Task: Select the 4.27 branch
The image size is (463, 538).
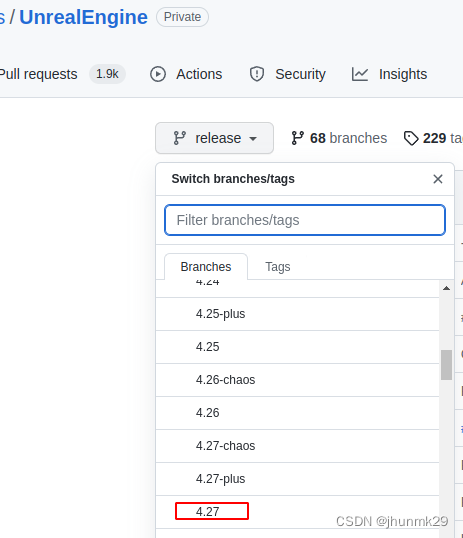Action: click(298, 512)
